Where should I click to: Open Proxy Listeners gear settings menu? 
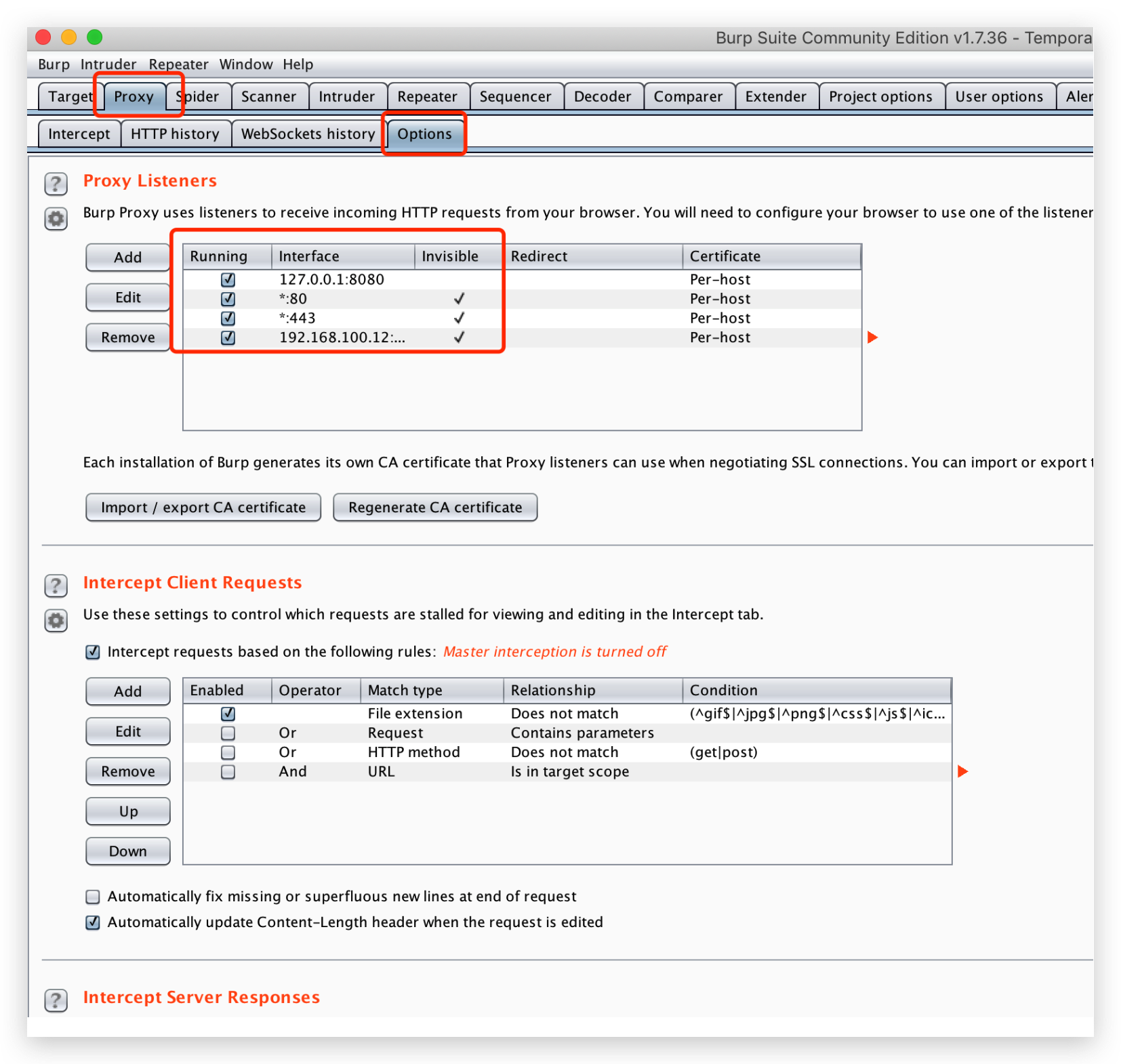[x=56, y=219]
